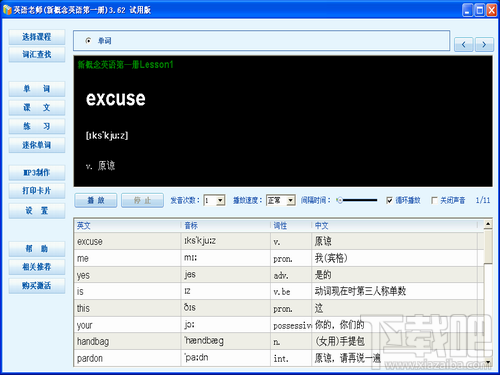Click 购买激活 purchase activation

[37, 286]
